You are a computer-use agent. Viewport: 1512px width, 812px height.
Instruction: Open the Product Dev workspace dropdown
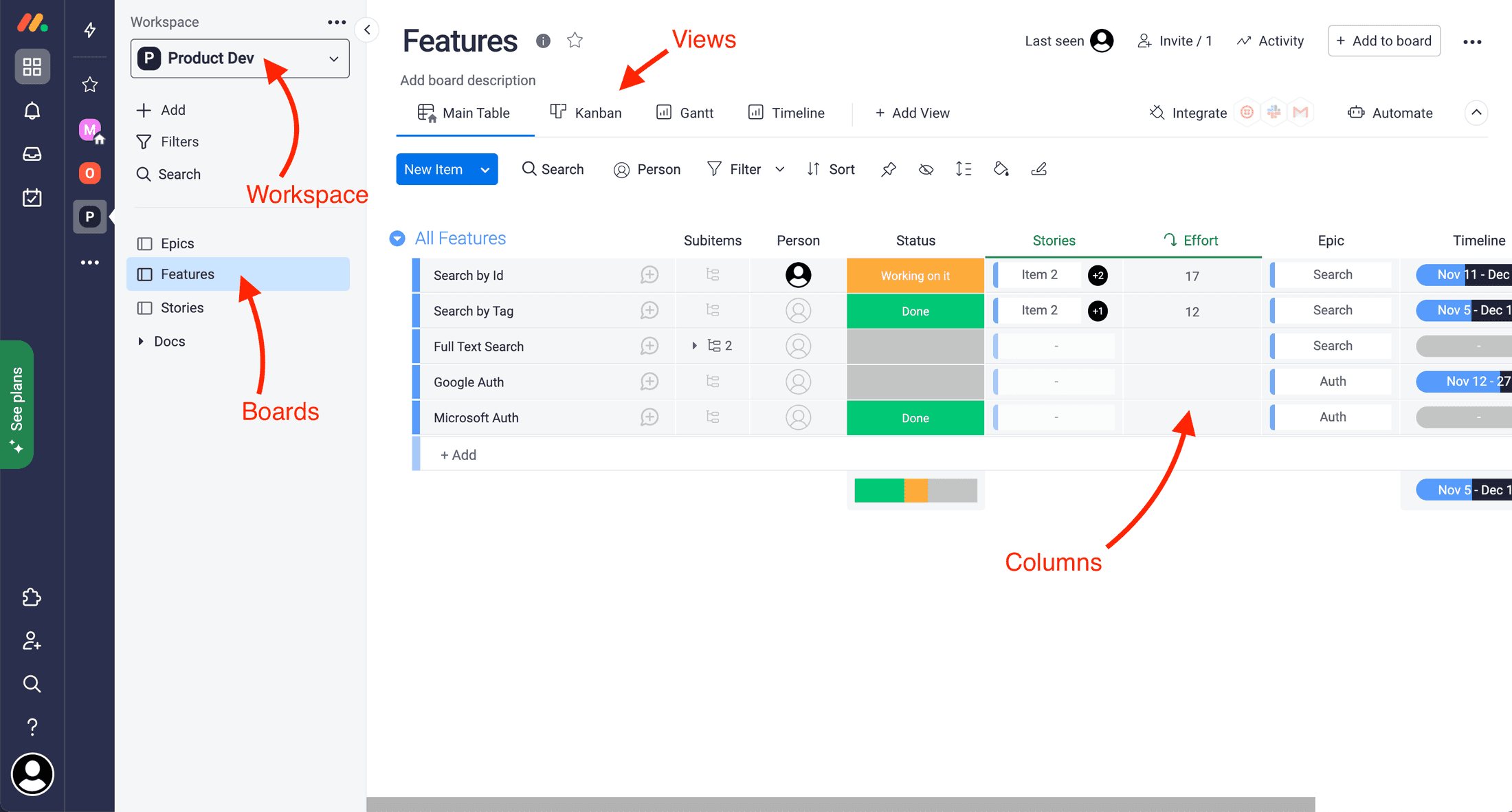[239, 58]
